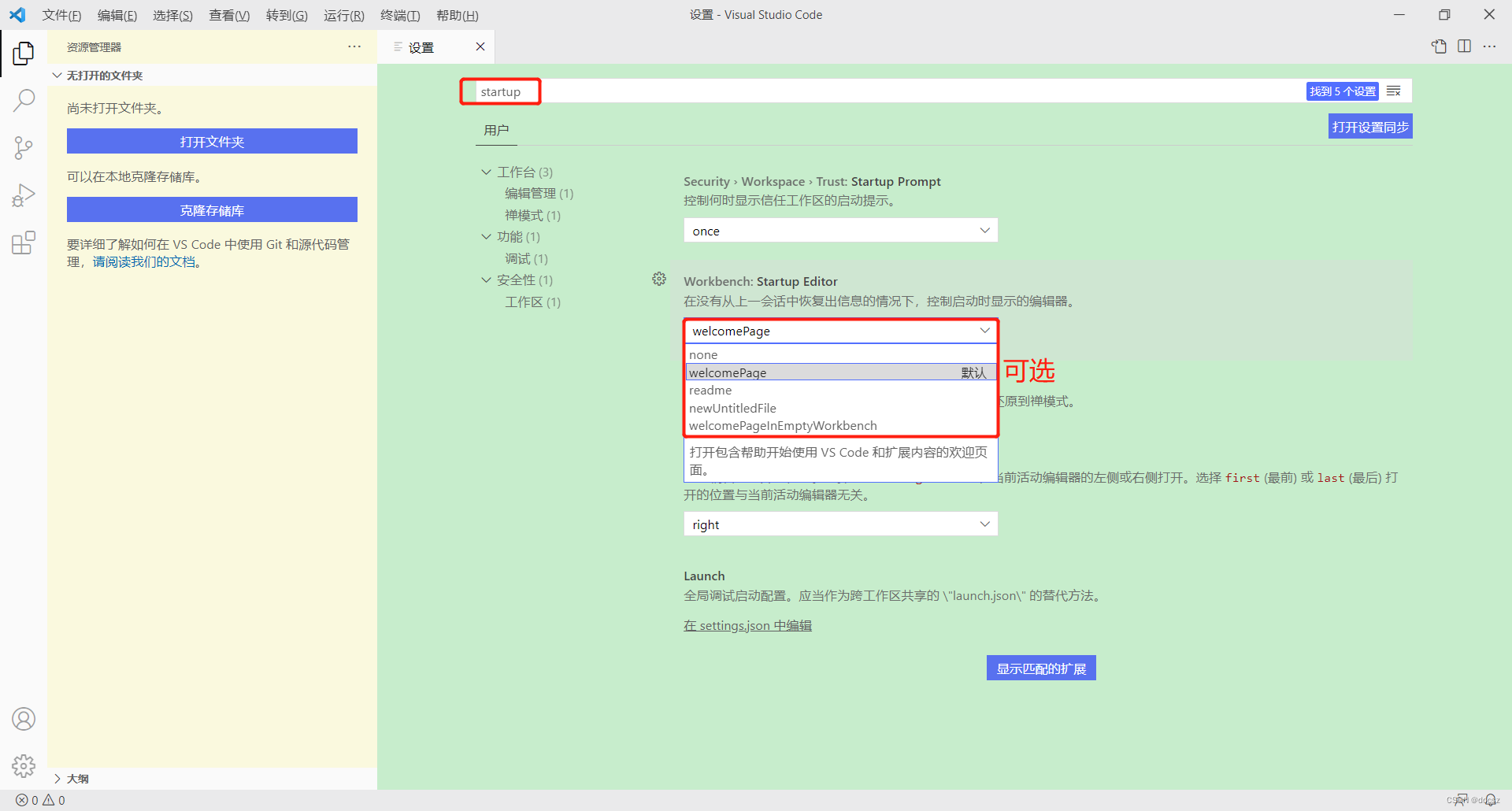Split the editor to the right
1512x811 pixels.
(1465, 46)
